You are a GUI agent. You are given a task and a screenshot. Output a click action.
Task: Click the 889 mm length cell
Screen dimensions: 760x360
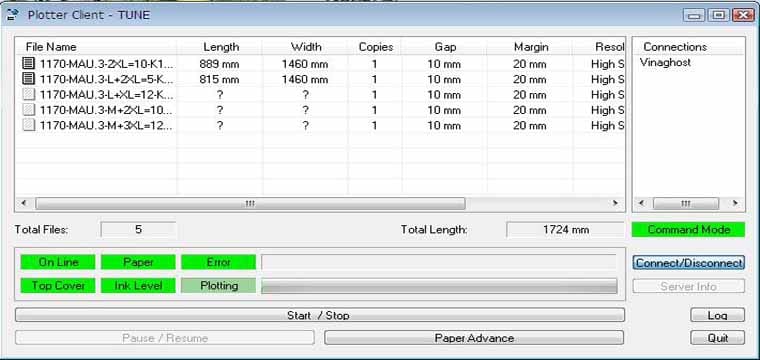click(219, 63)
